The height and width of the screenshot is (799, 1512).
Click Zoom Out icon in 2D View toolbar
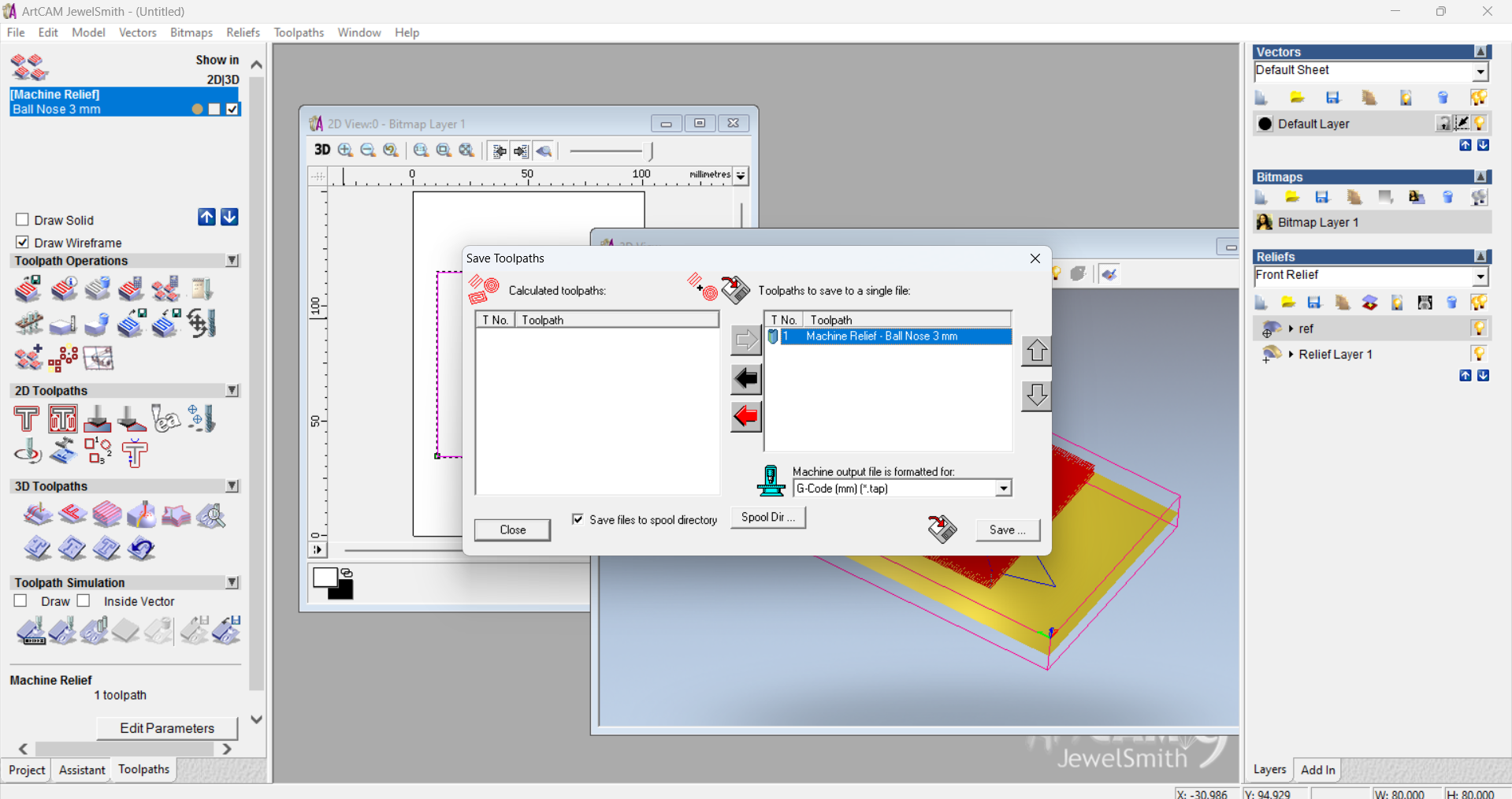(367, 150)
